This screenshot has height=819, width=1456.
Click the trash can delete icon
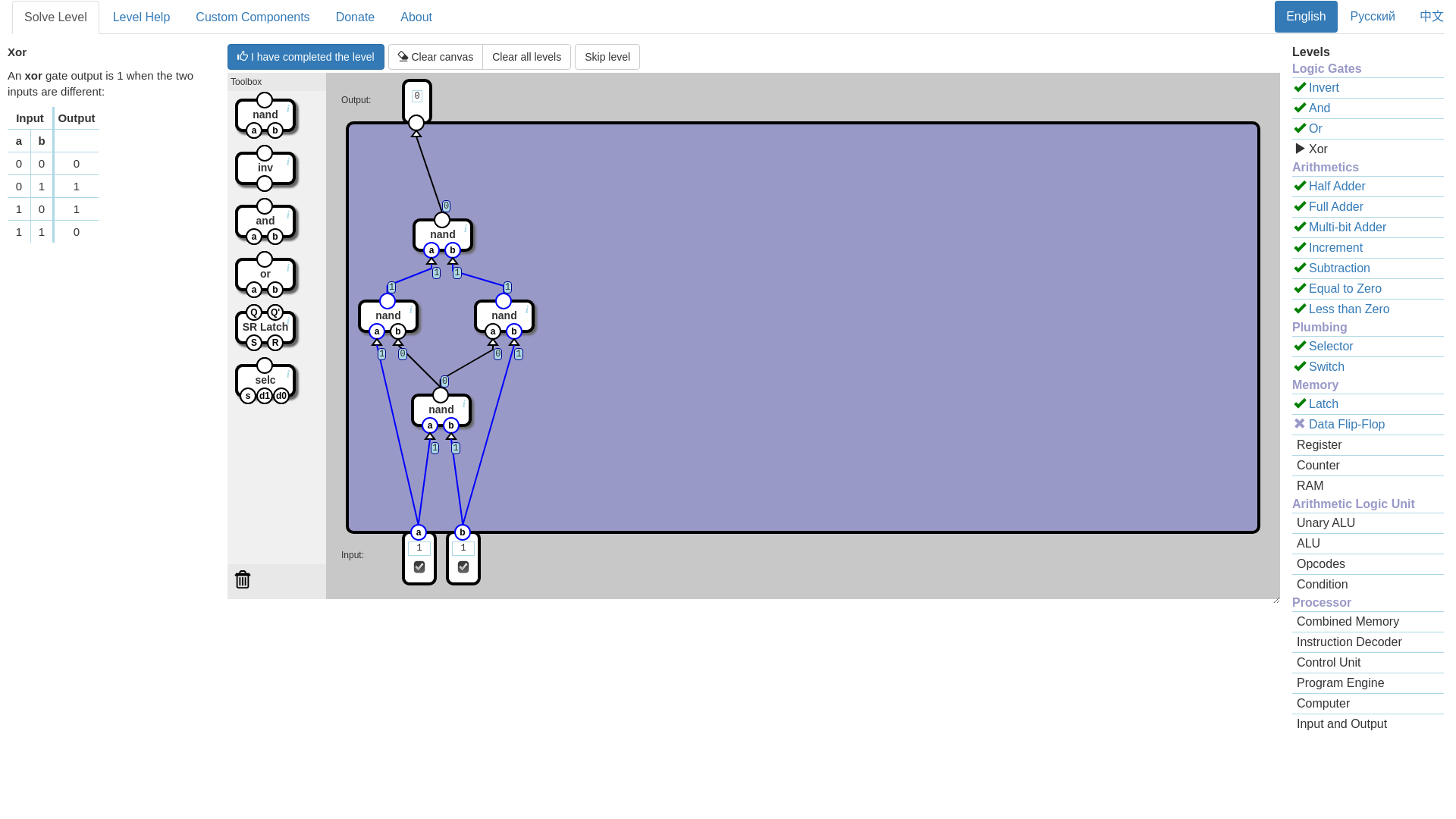pyautogui.click(x=243, y=579)
